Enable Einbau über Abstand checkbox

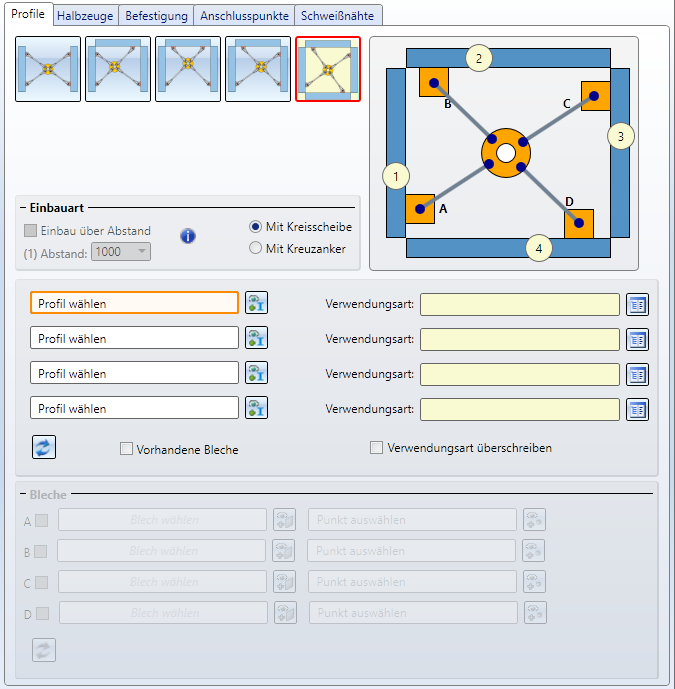30,230
